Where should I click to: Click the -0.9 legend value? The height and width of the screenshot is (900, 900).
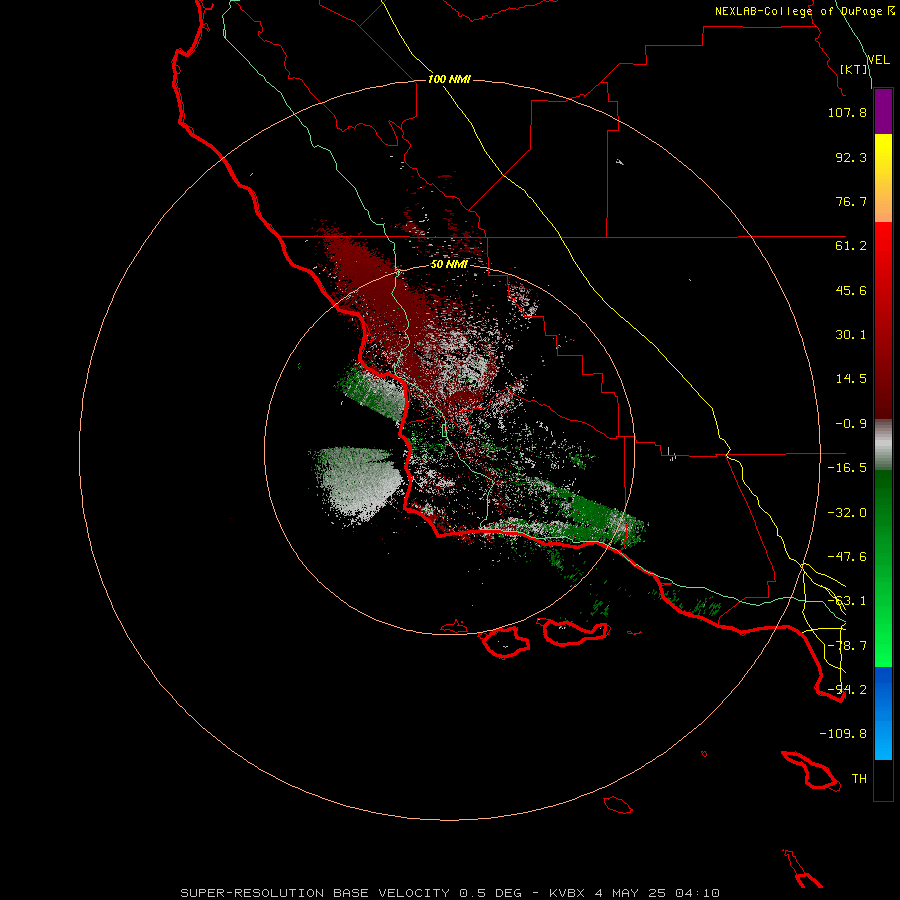click(x=851, y=424)
